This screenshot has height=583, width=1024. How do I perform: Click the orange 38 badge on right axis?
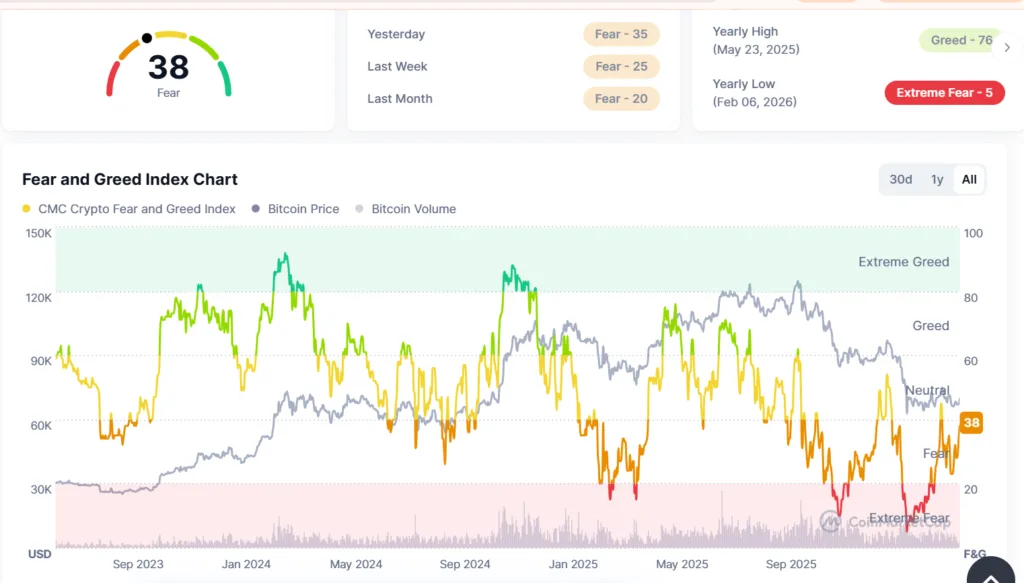click(x=970, y=422)
